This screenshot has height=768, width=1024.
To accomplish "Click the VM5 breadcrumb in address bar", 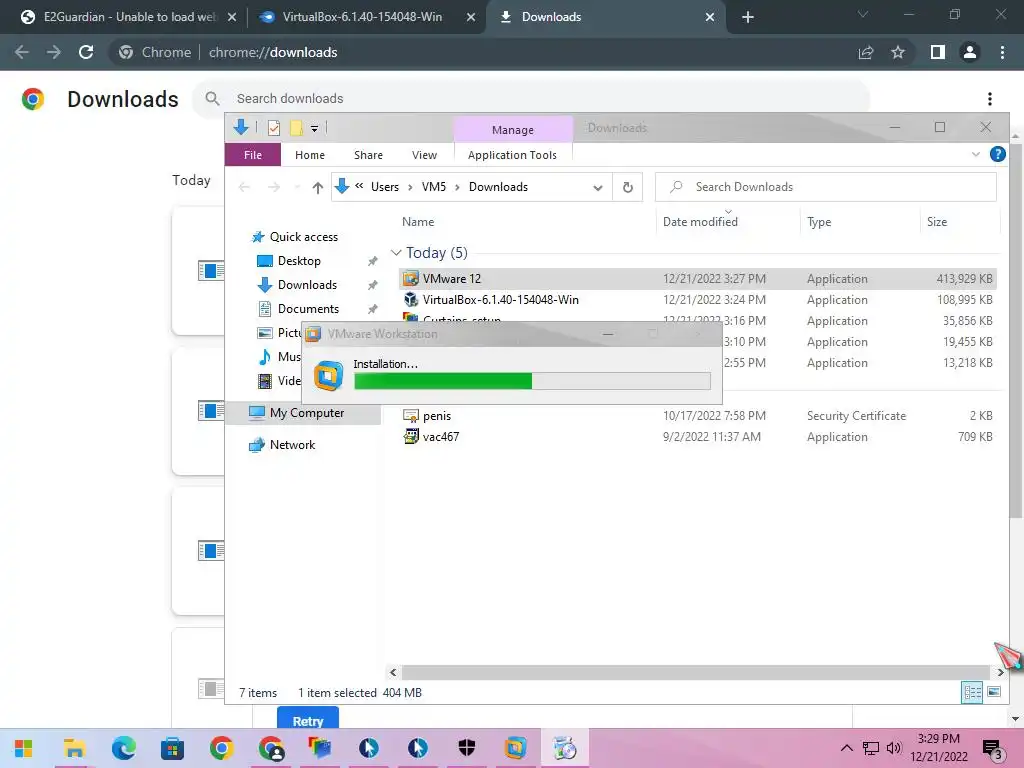I will click(434, 187).
